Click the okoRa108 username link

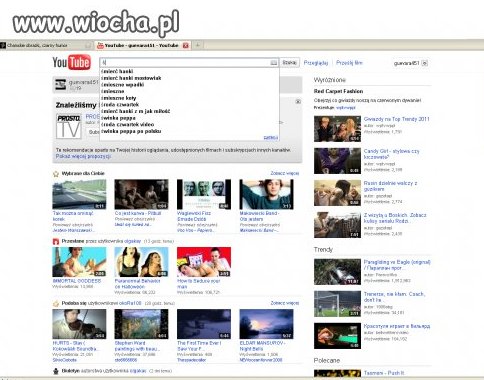pos(129,303)
